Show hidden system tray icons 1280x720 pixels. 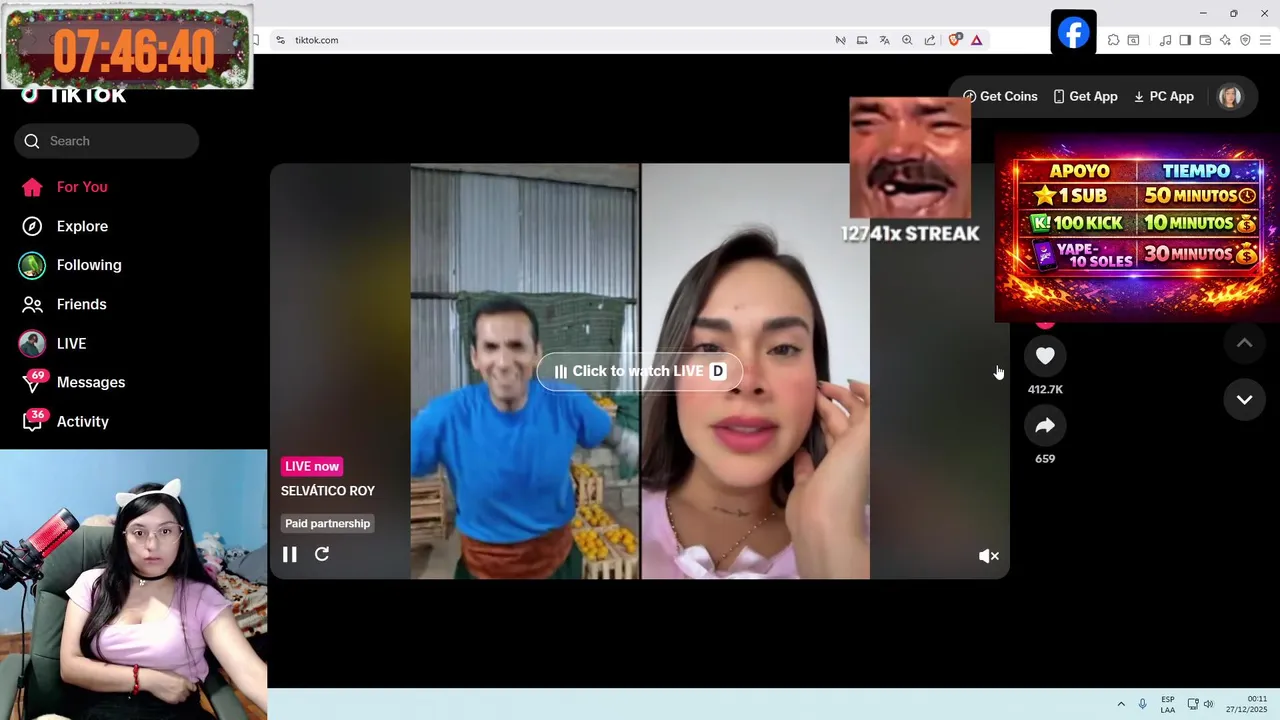[1120, 704]
